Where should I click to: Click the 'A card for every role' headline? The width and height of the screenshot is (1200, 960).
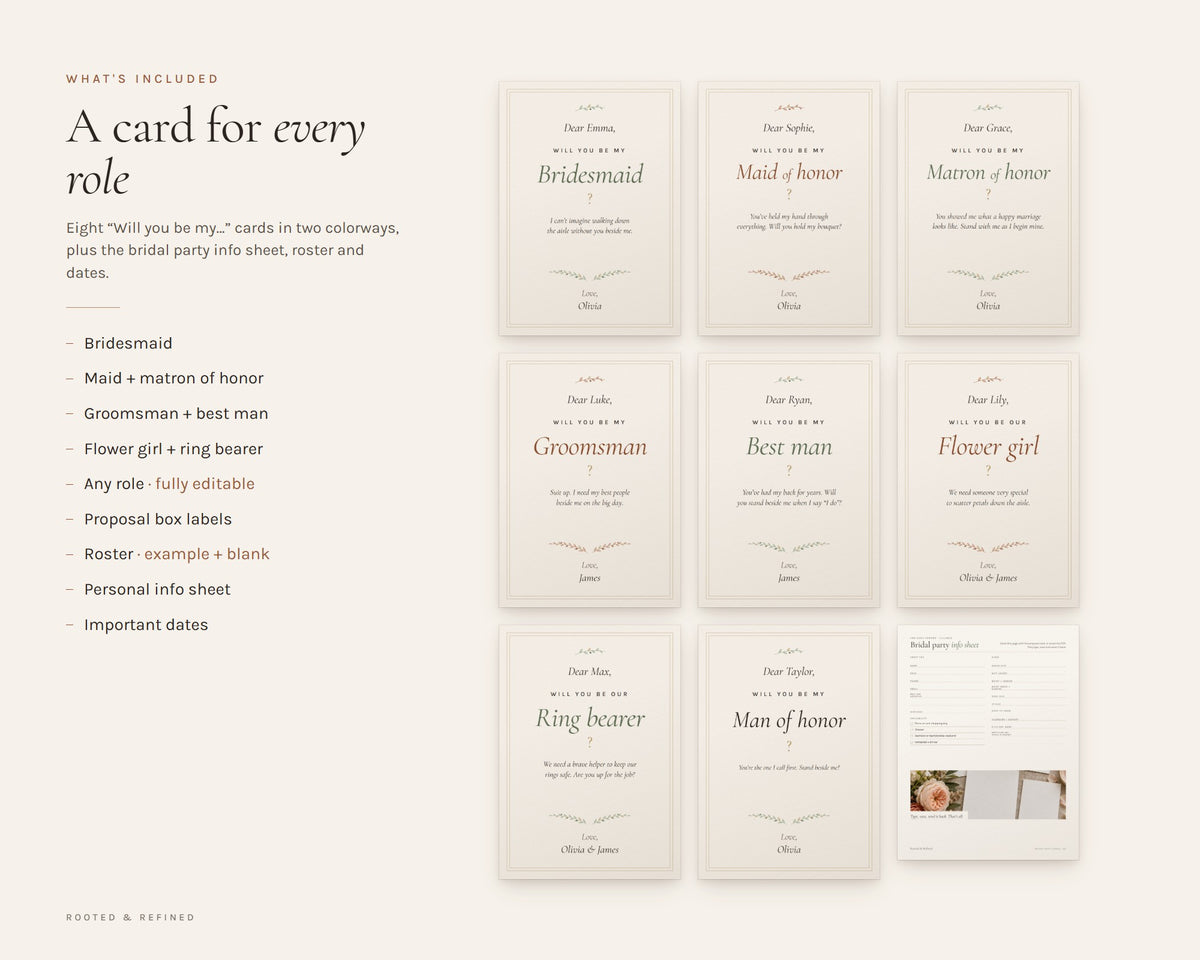(216, 153)
